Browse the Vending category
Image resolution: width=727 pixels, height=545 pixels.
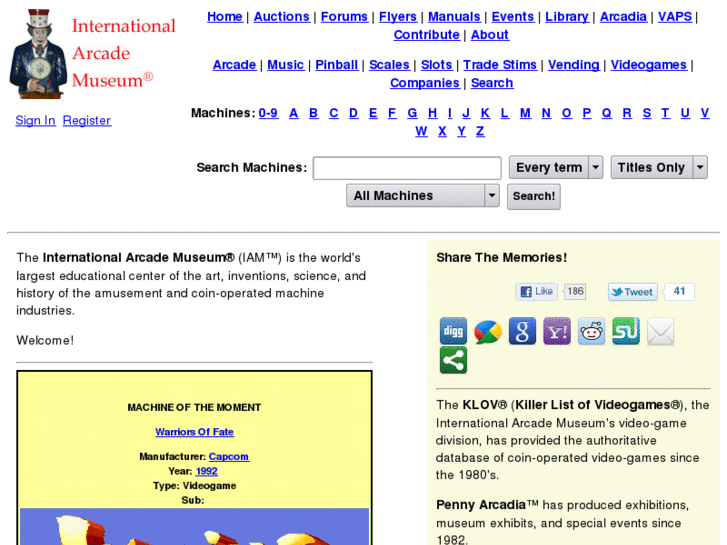[x=574, y=65]
